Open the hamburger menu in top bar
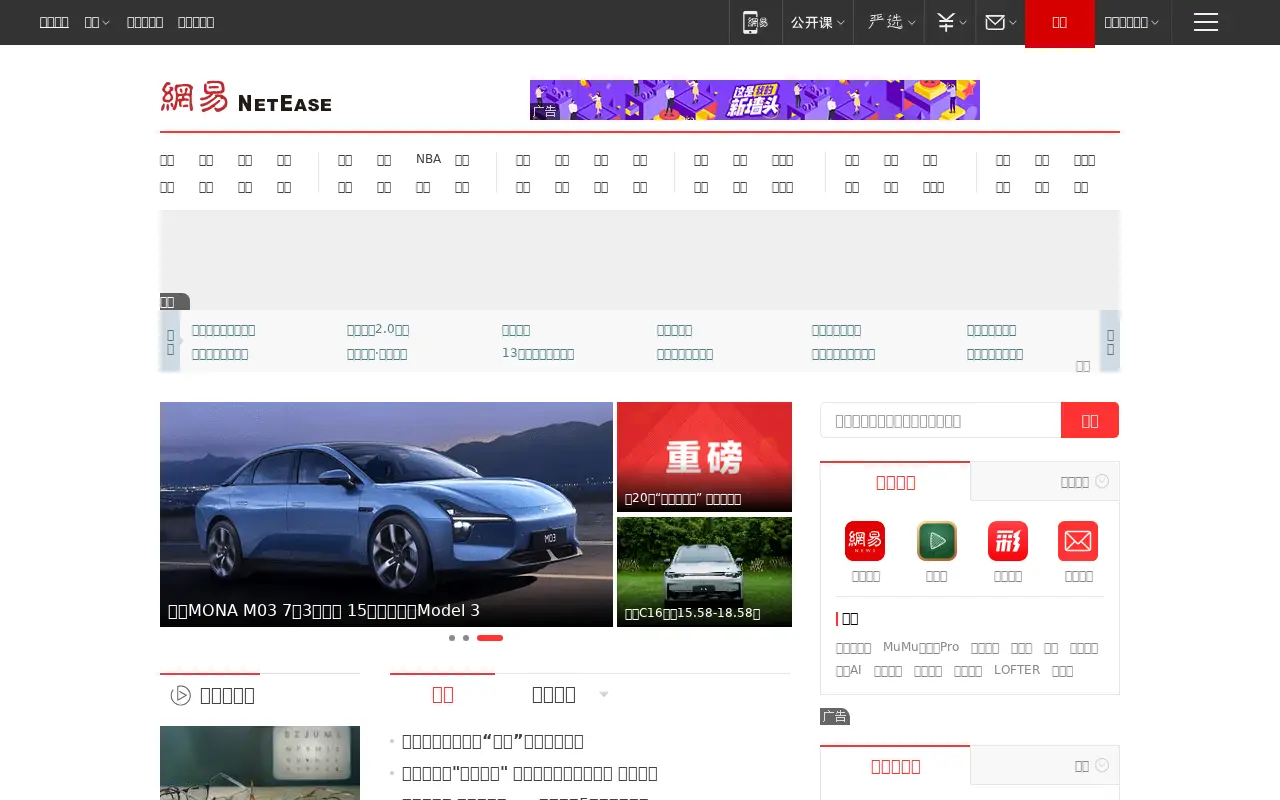Image resolution: width=1280 pixels, height=800 pixels. click(x=1206, y=22)
